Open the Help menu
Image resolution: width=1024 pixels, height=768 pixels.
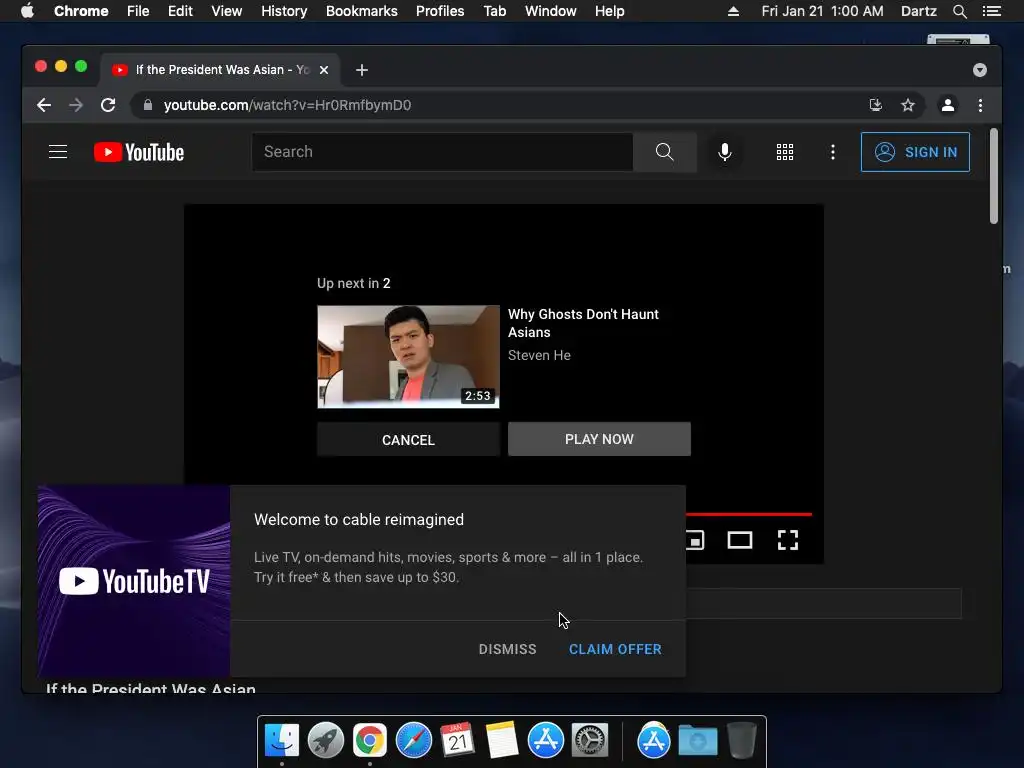click(609, 11)
